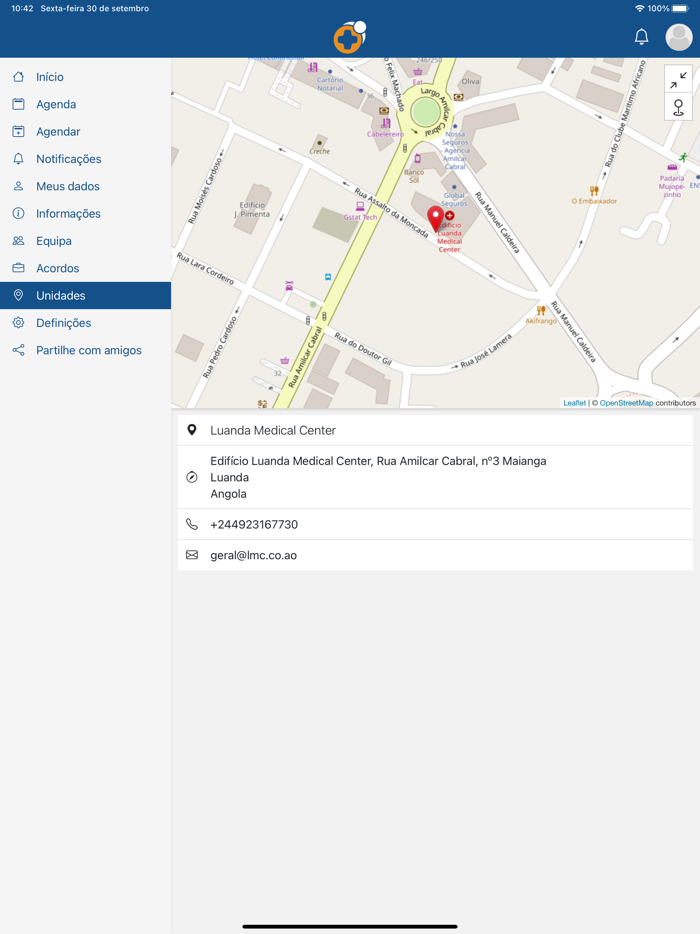Click the Início house icon
Viewport: 700px width, 934px height.
tap(18, 77)
